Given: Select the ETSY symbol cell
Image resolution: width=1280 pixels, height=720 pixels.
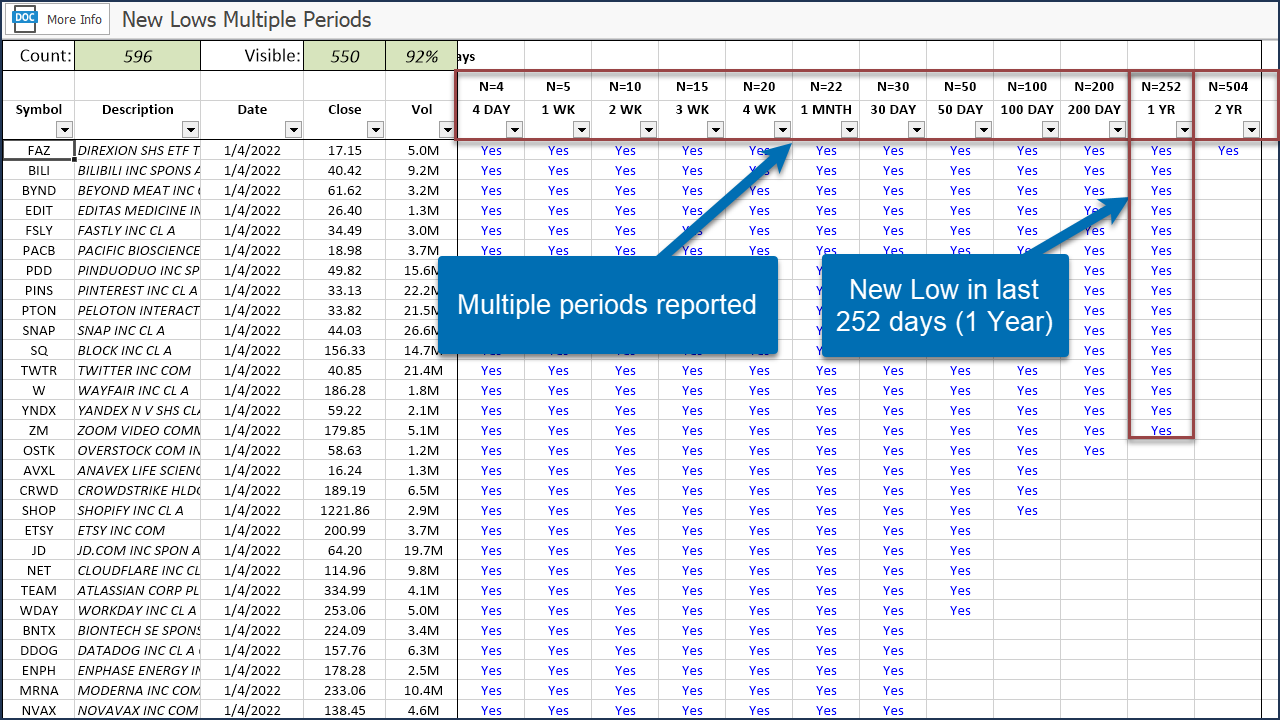Looking at the screenshot, I should click(x=39, y=530).
